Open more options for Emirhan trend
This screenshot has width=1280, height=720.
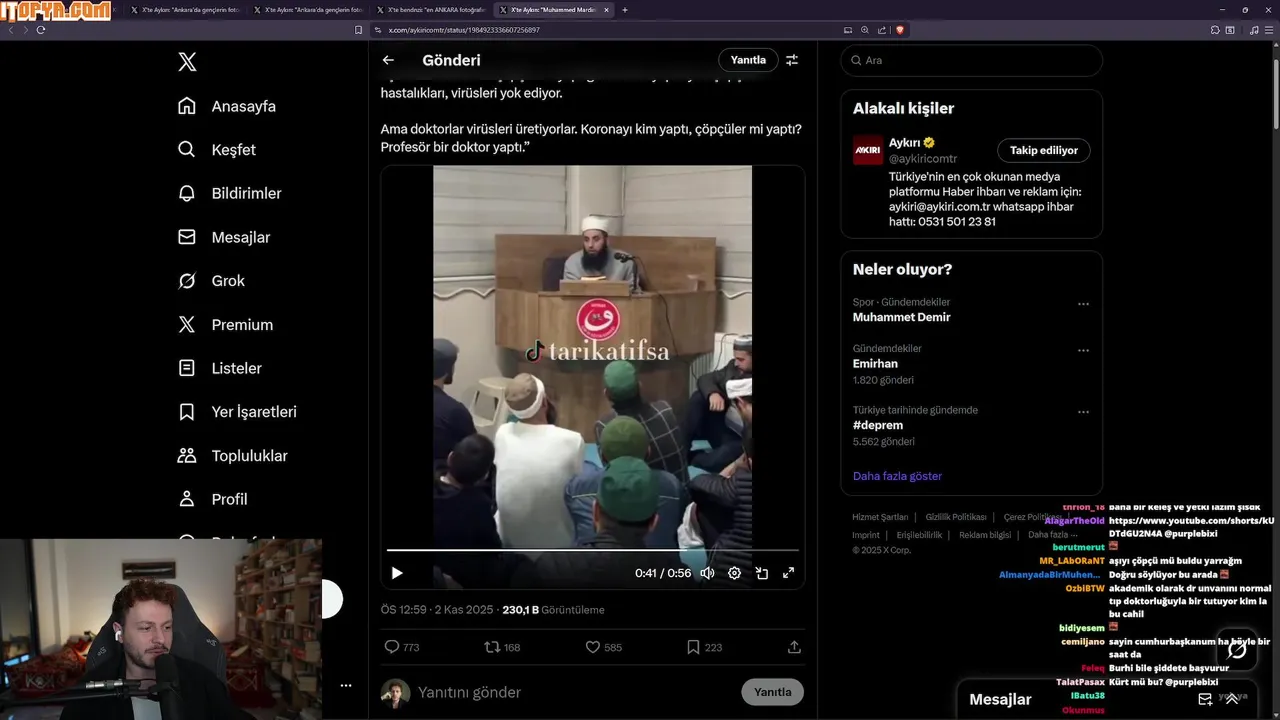1083,351
